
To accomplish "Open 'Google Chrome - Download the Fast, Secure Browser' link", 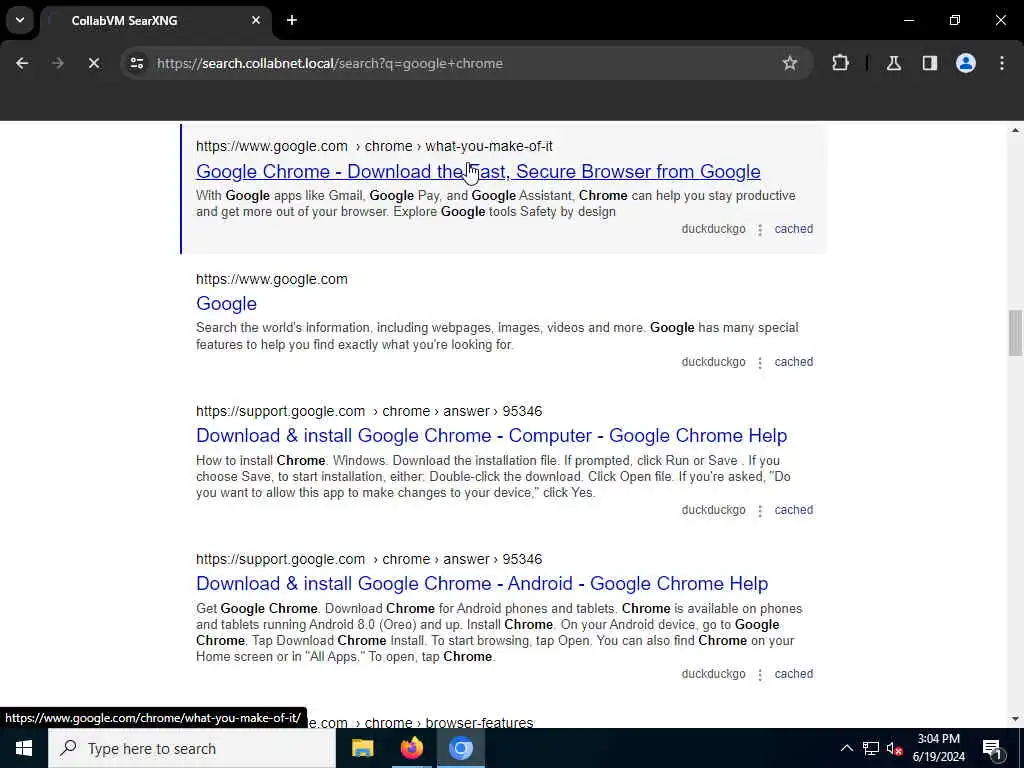I will (478, 171).
